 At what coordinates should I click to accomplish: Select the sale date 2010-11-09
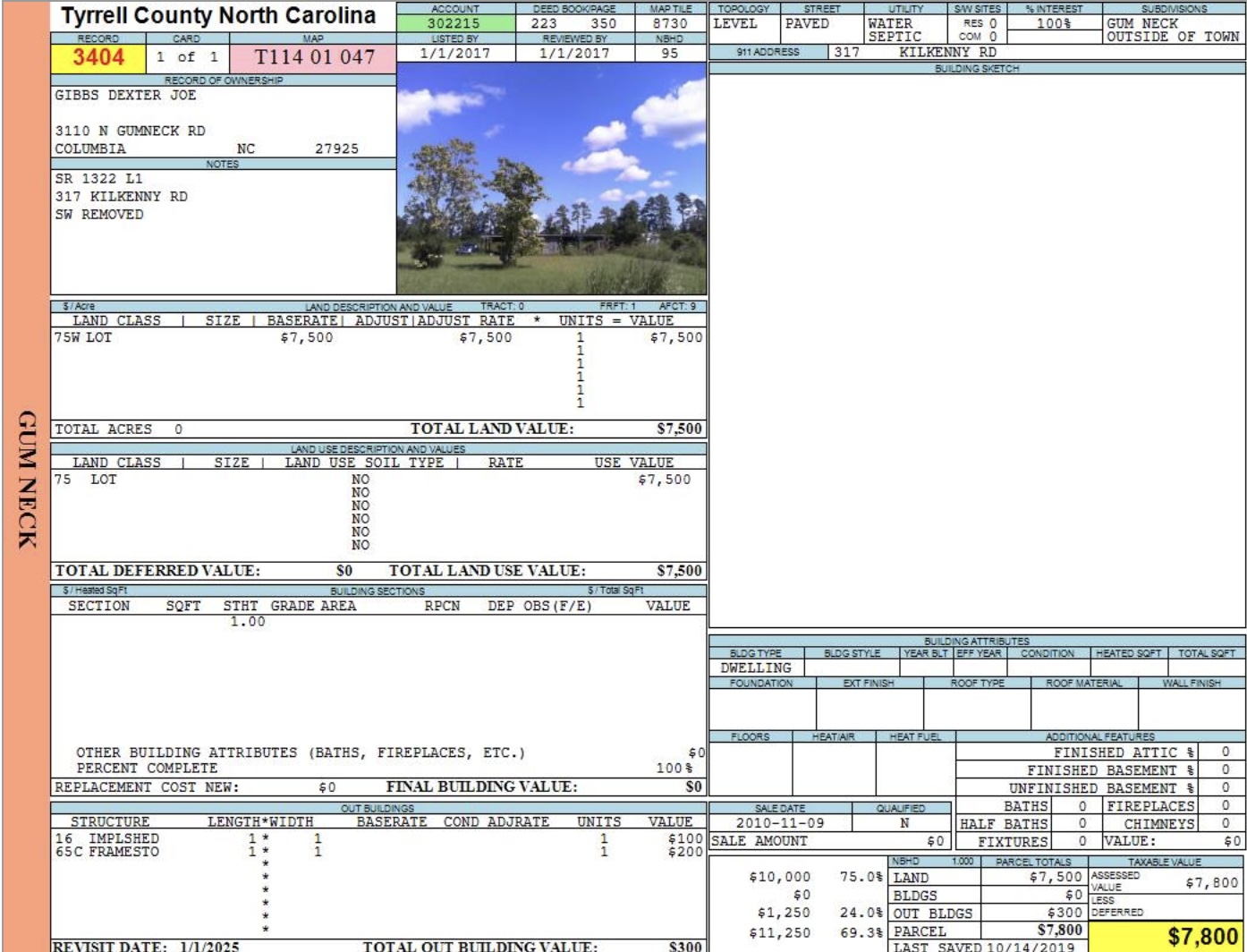point(779,823)
